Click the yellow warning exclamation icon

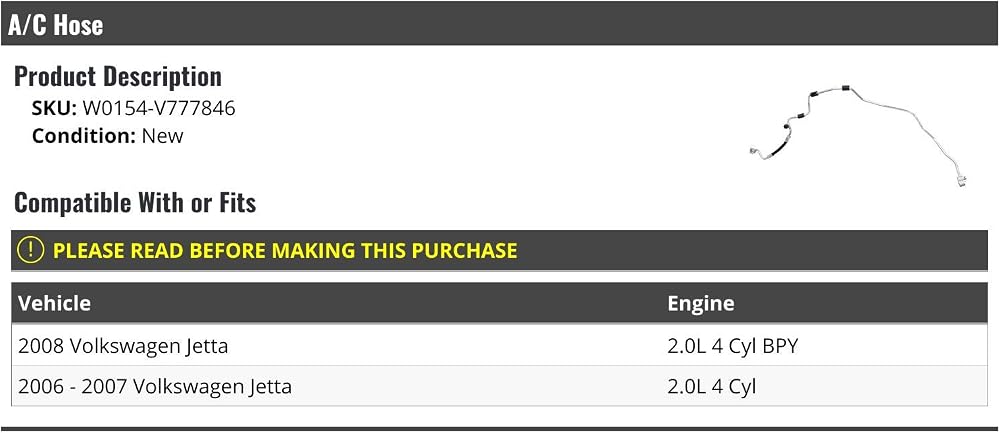point(30,250)
